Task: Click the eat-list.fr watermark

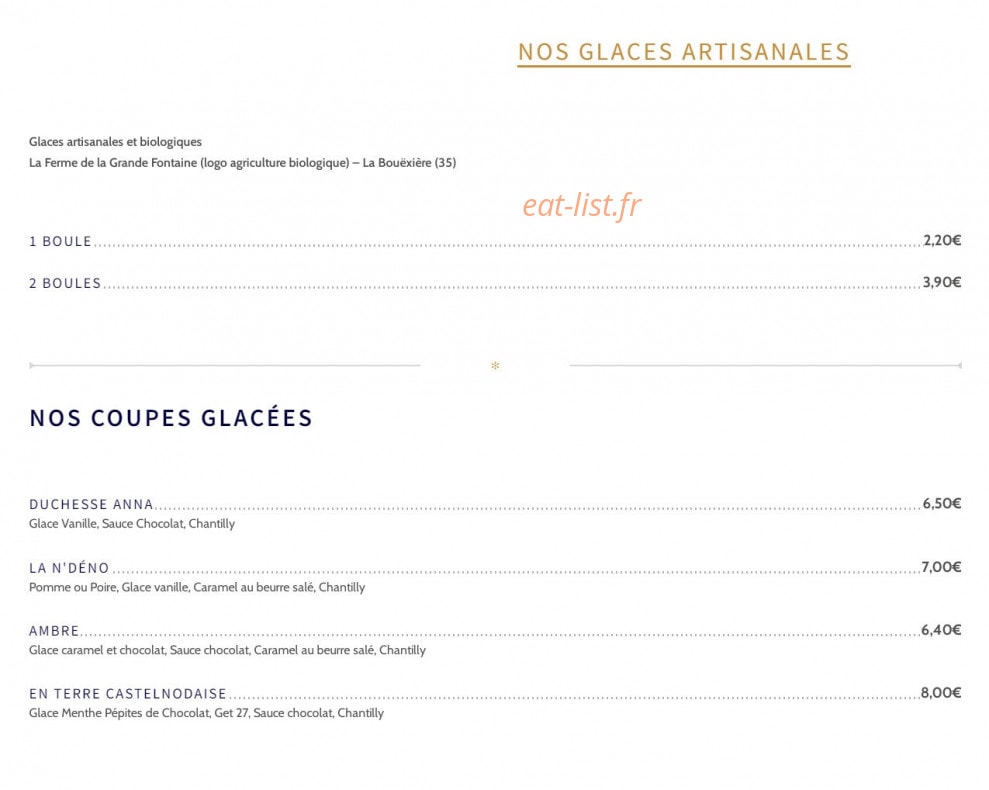Action: click(582, 204)
